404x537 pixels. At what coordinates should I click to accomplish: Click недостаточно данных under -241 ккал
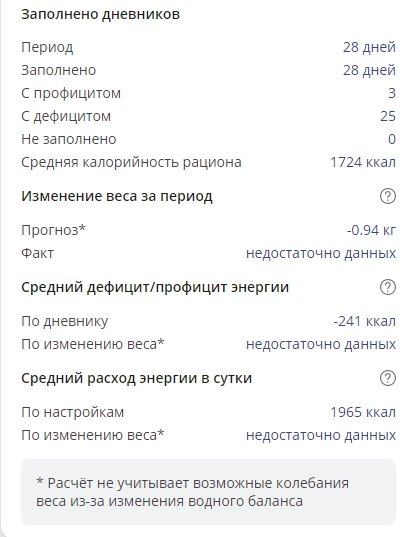click(x=321, y=344)
